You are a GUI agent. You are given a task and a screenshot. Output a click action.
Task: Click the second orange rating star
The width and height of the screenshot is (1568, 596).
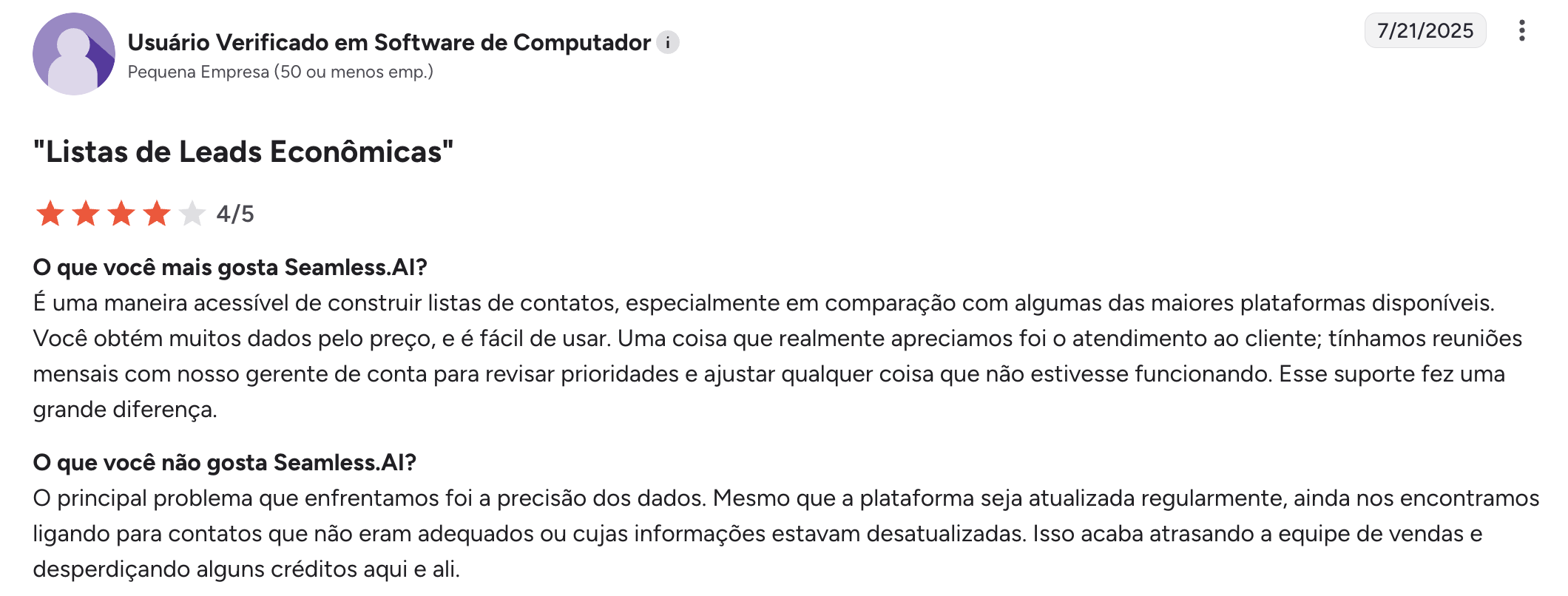86,214
